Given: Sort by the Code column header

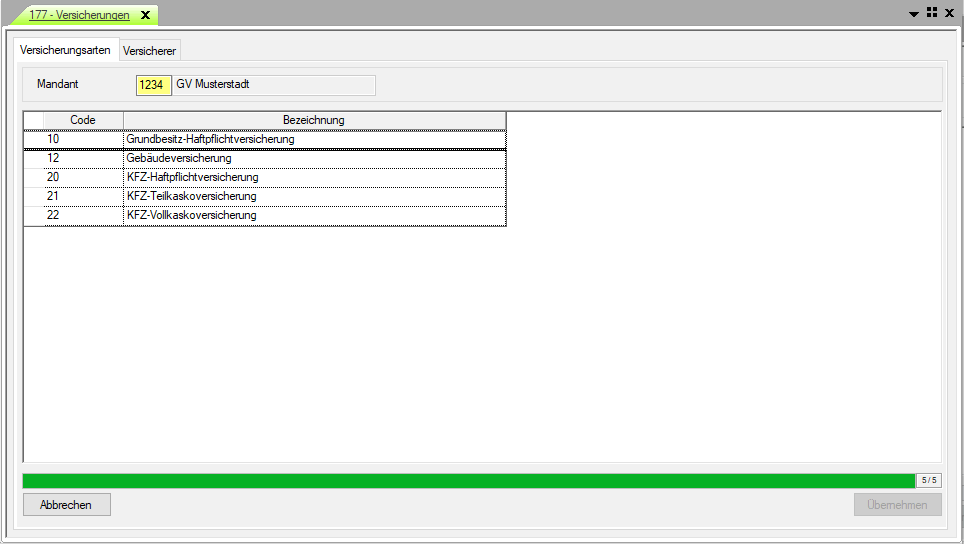Looking at the screenshot, I should click(83, 120).
